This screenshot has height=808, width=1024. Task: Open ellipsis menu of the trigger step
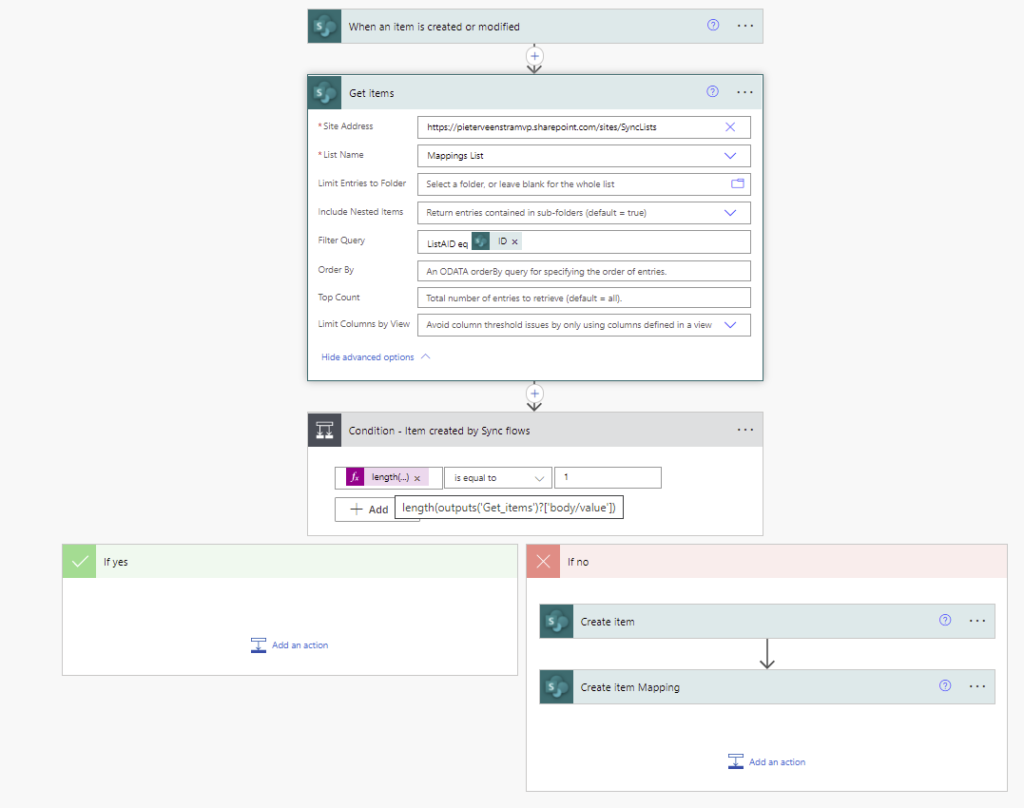pos(745,26)
